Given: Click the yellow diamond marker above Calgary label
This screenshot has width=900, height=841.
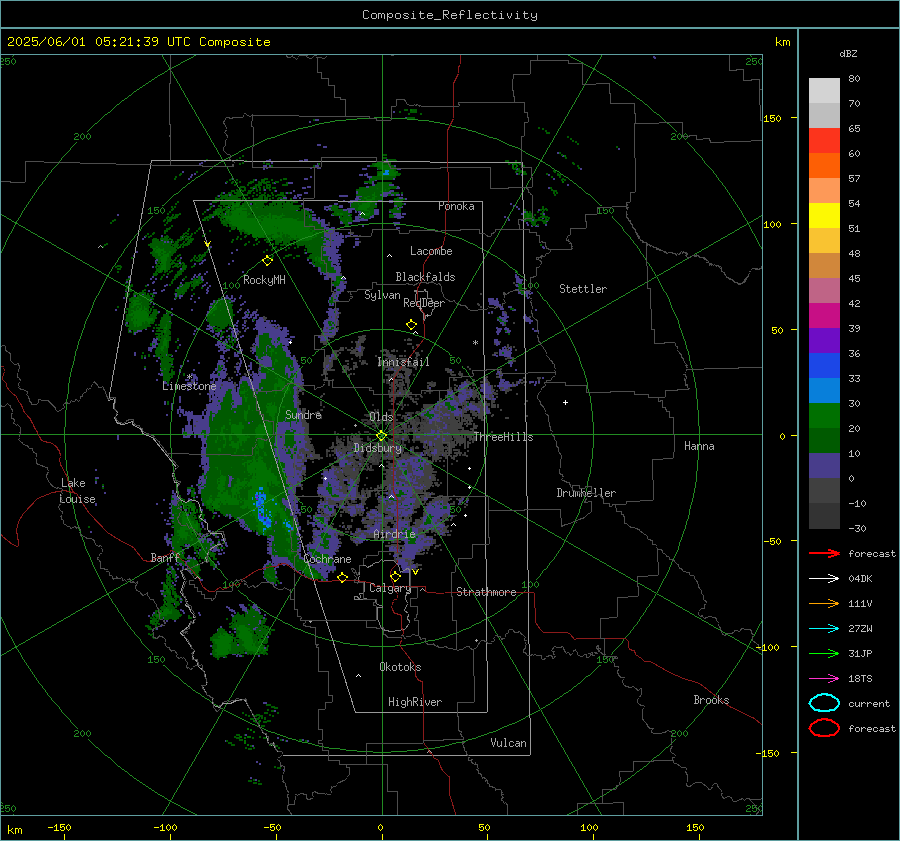Looking at the screenshot, I should click(395, 576).
